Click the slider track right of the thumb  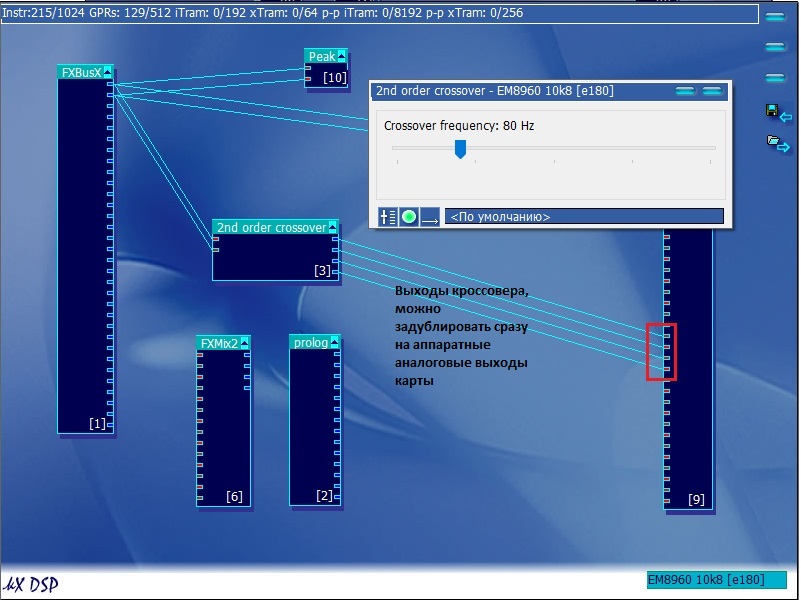pos(590,148)
